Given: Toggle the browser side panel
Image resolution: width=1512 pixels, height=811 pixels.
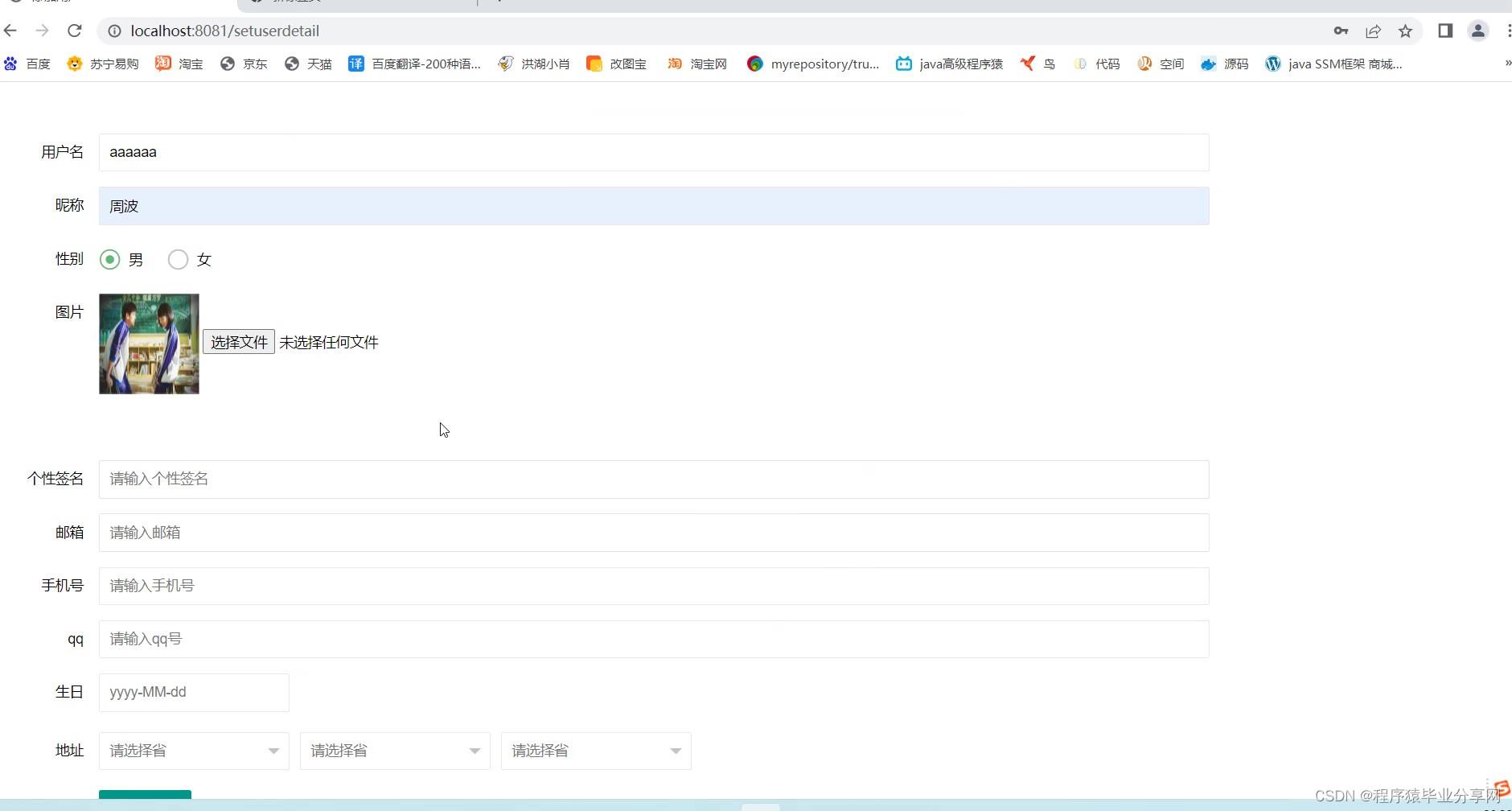Looking at the screenshot, I should point(1445,31).
